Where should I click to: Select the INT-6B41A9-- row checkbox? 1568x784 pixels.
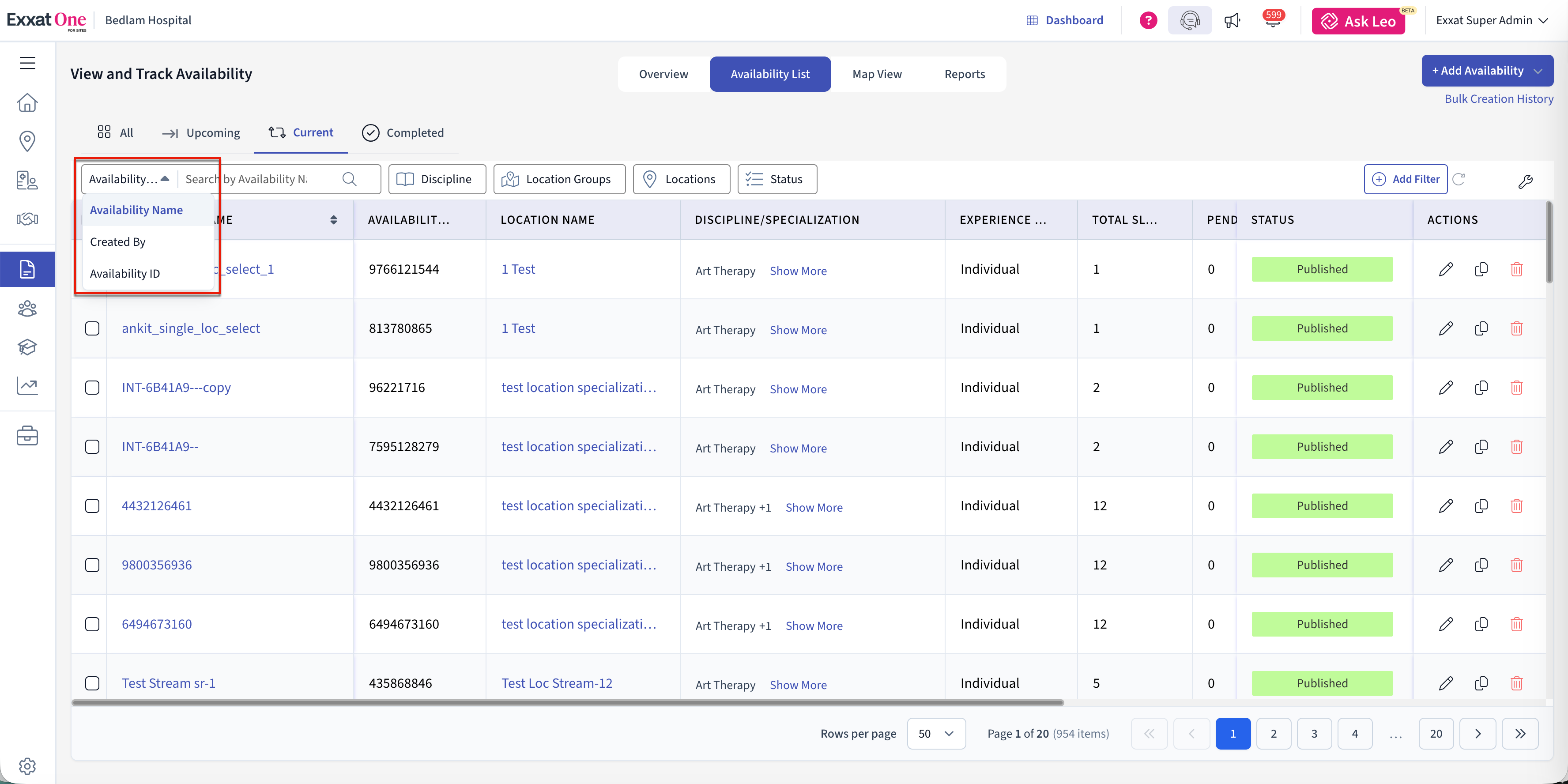(x=92, y=447)
